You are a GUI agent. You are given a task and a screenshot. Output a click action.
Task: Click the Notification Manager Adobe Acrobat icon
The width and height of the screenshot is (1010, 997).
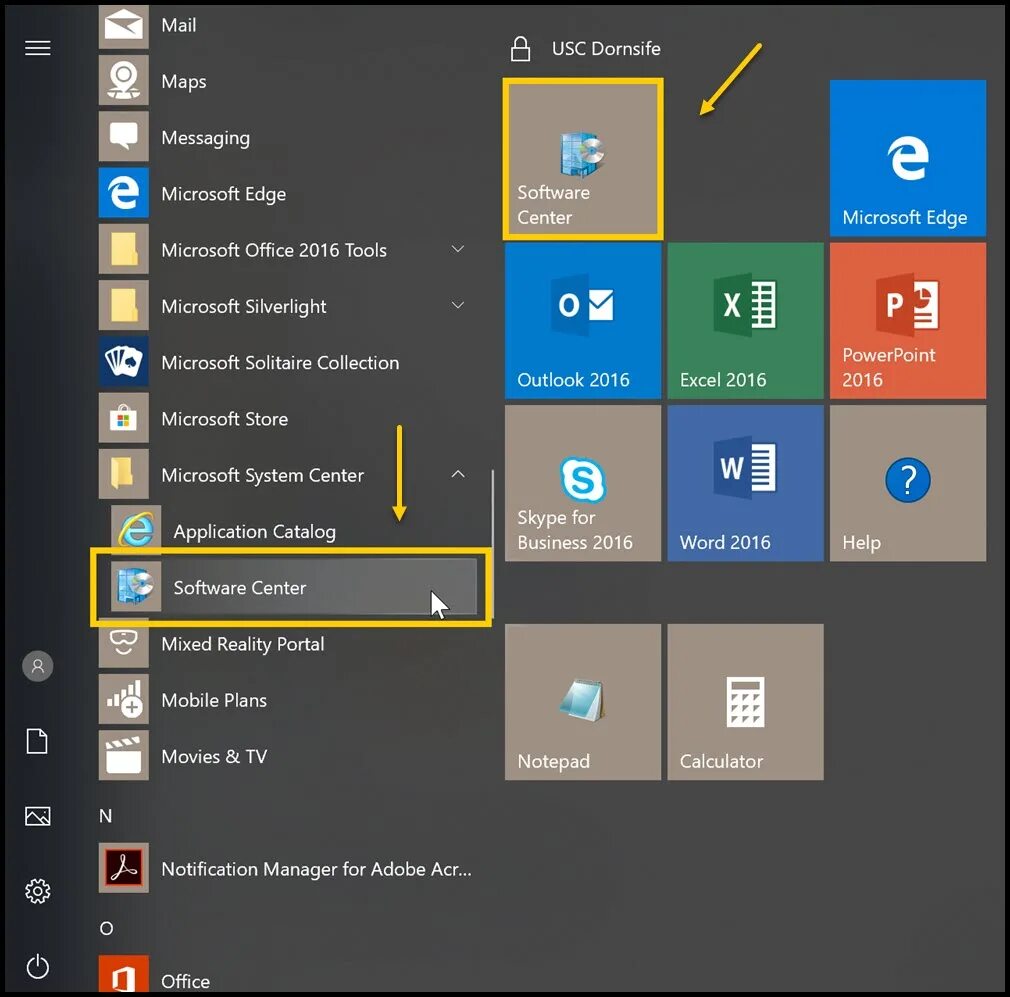[123, 868]
